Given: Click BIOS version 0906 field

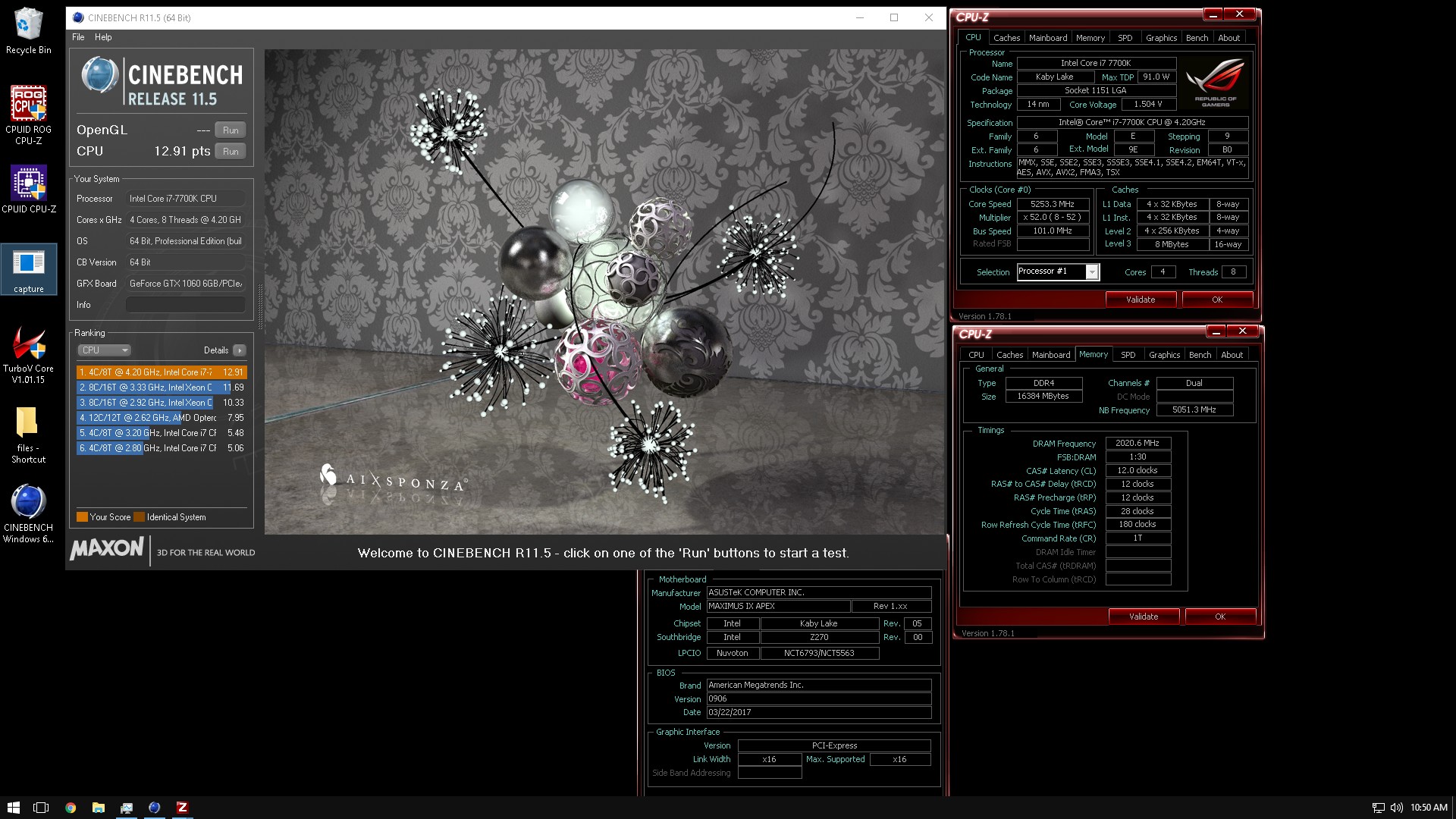Looking at the screenshot, I should click(x=819, y=699).
